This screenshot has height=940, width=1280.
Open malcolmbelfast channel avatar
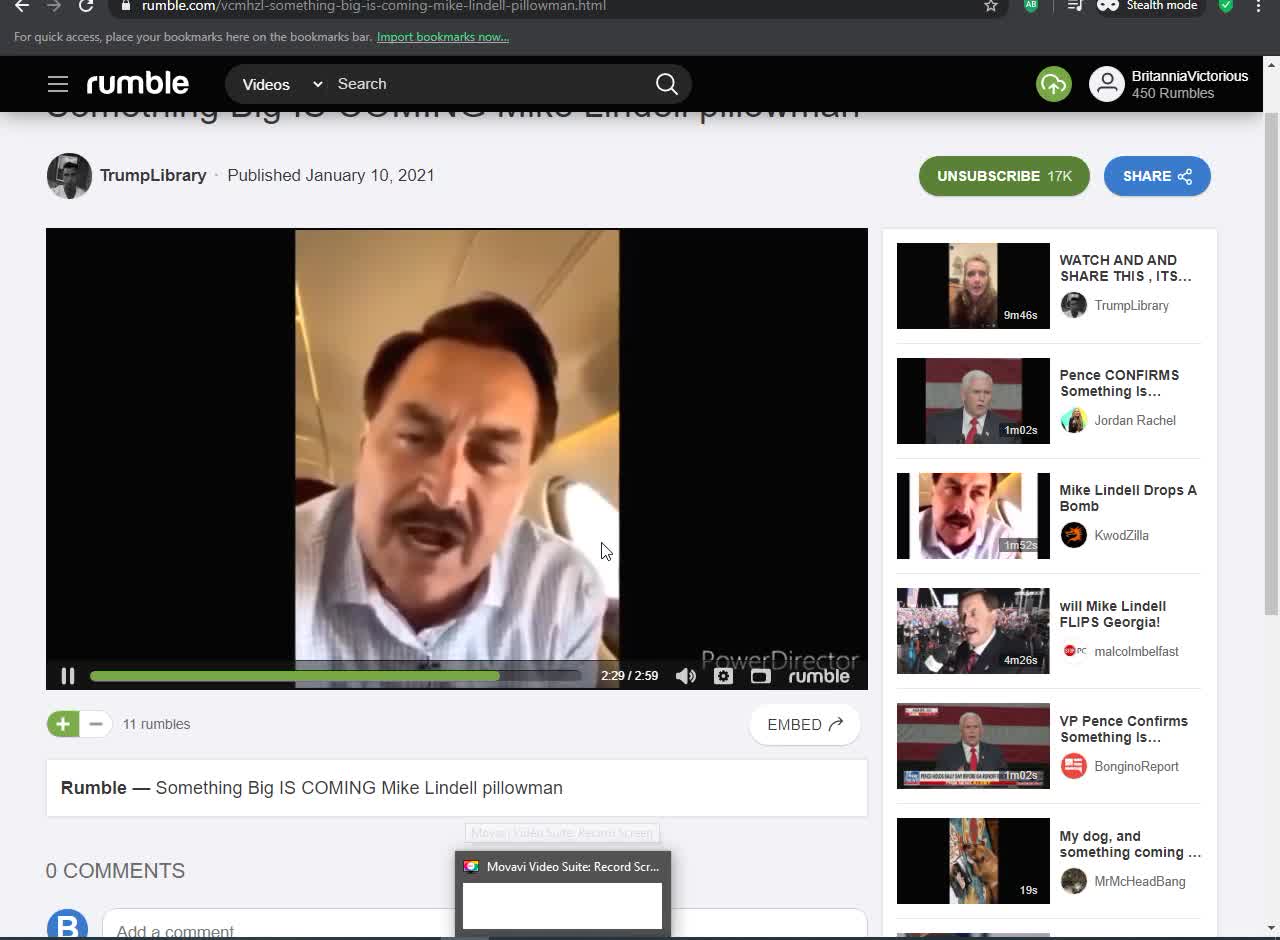tap(1073, 651)
